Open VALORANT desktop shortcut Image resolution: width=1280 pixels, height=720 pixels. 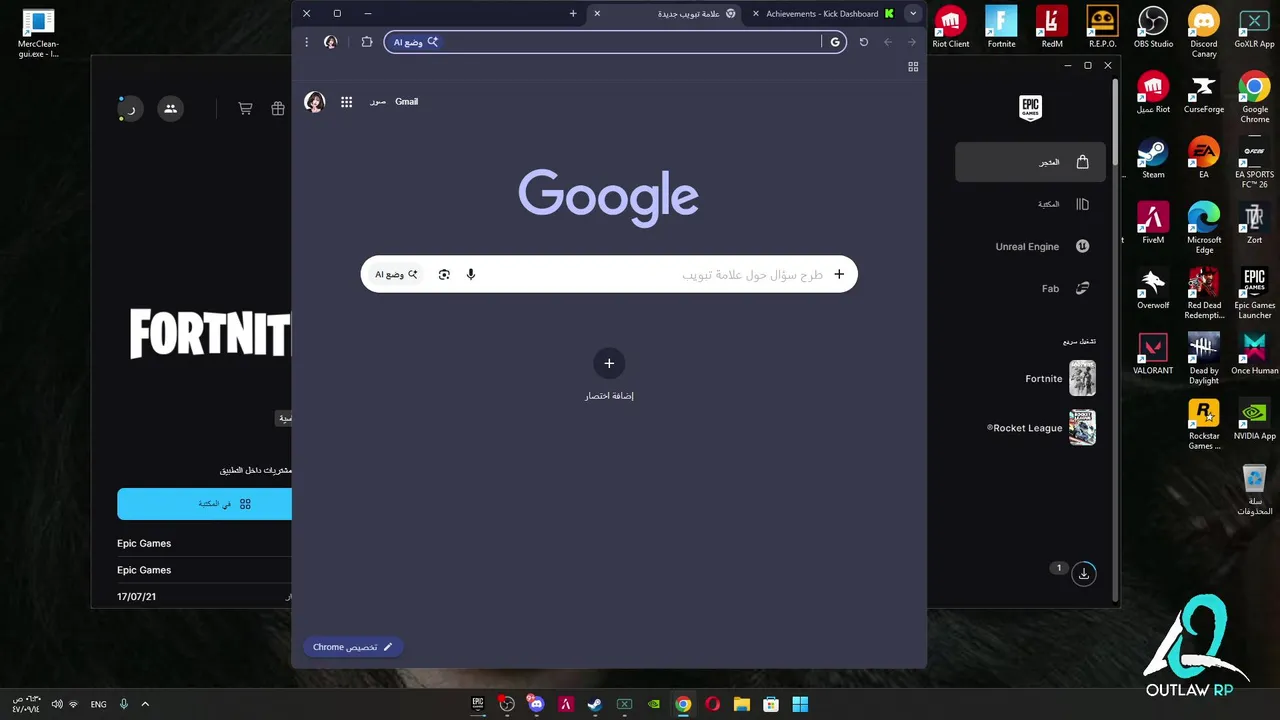tap(1153, 353)
